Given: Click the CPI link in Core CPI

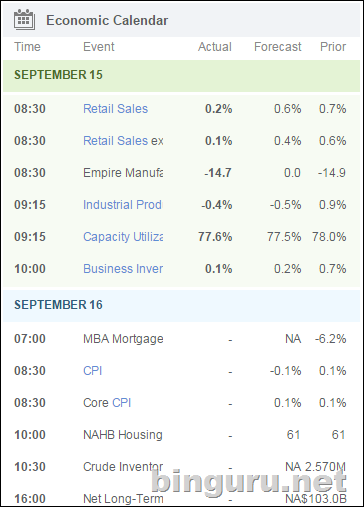Looking at the screenshot, I should coord(121,403).
